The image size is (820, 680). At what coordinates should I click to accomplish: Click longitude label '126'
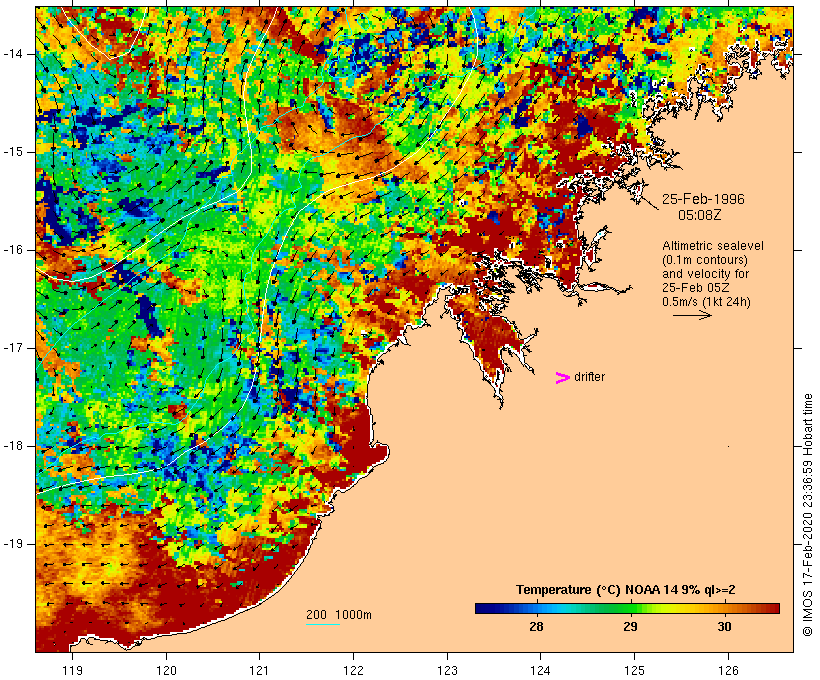(728, 670)
